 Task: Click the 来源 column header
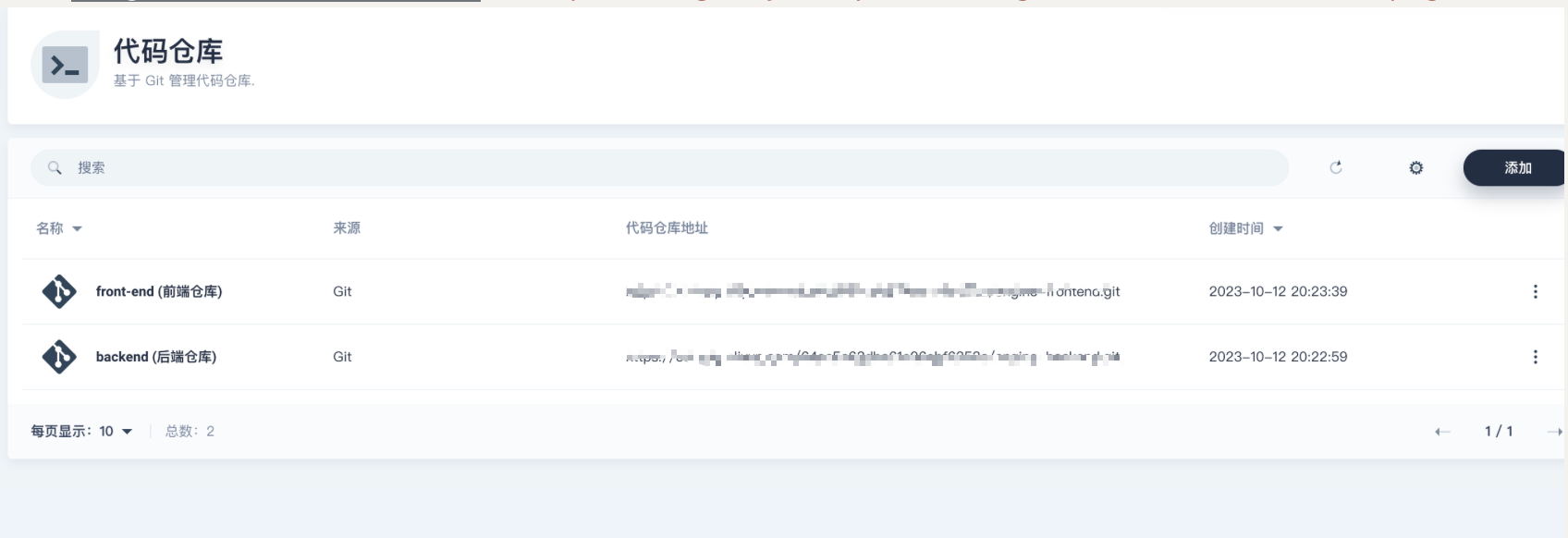click(x=347, y=227)
